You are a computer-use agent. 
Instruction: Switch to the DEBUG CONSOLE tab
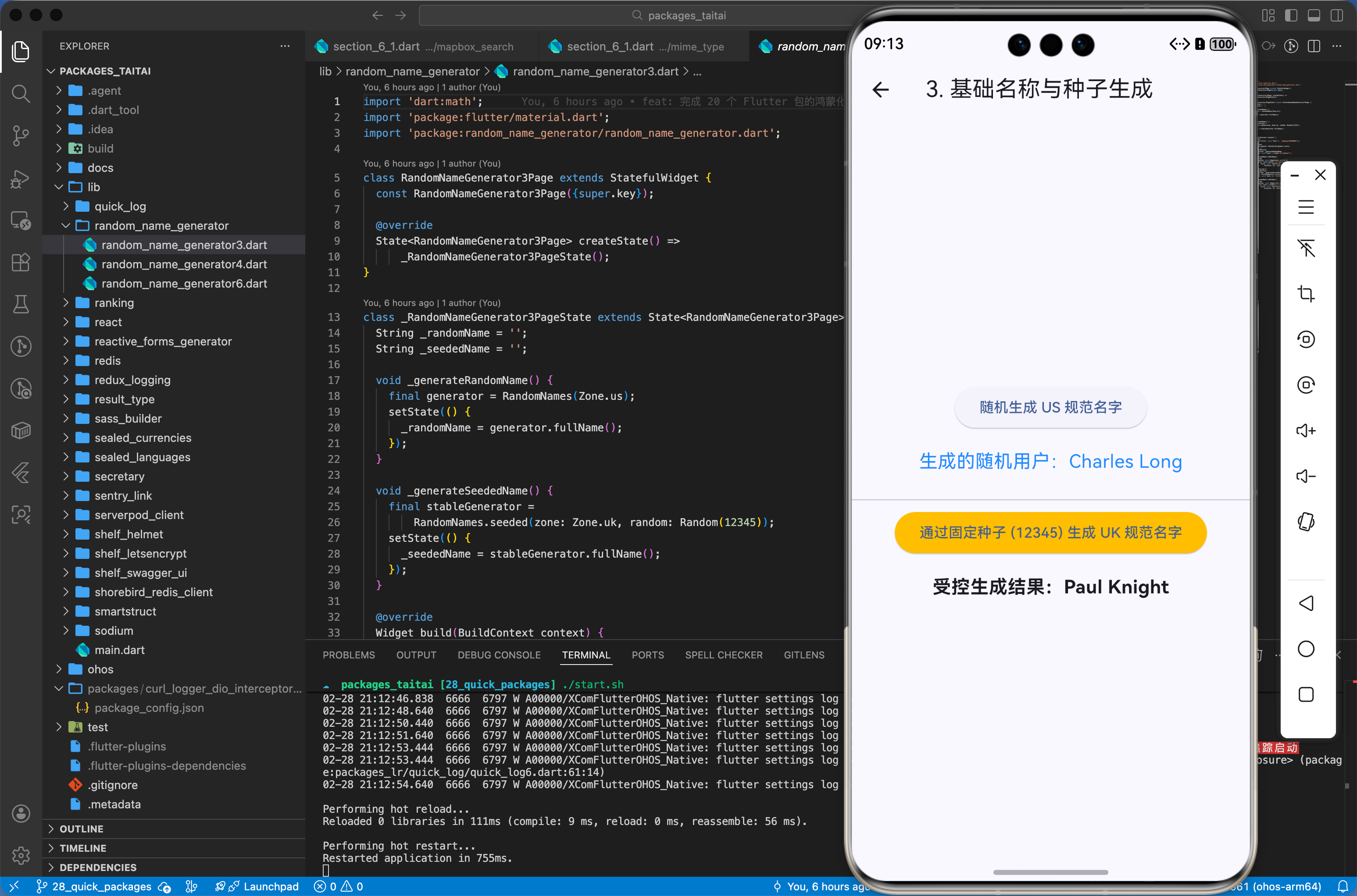point(498,655)
